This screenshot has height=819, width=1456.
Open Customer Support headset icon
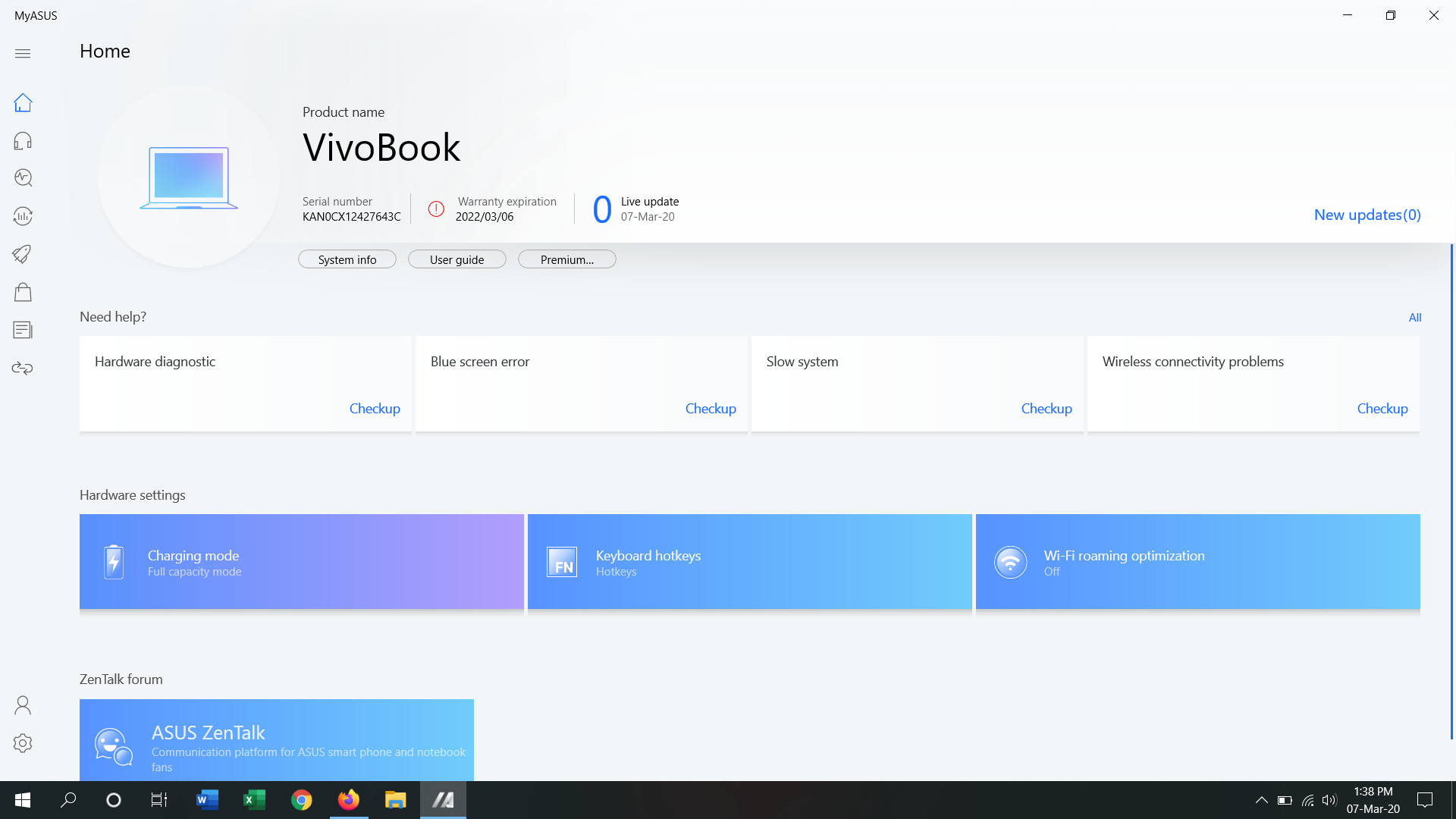[x=23, y=141]
